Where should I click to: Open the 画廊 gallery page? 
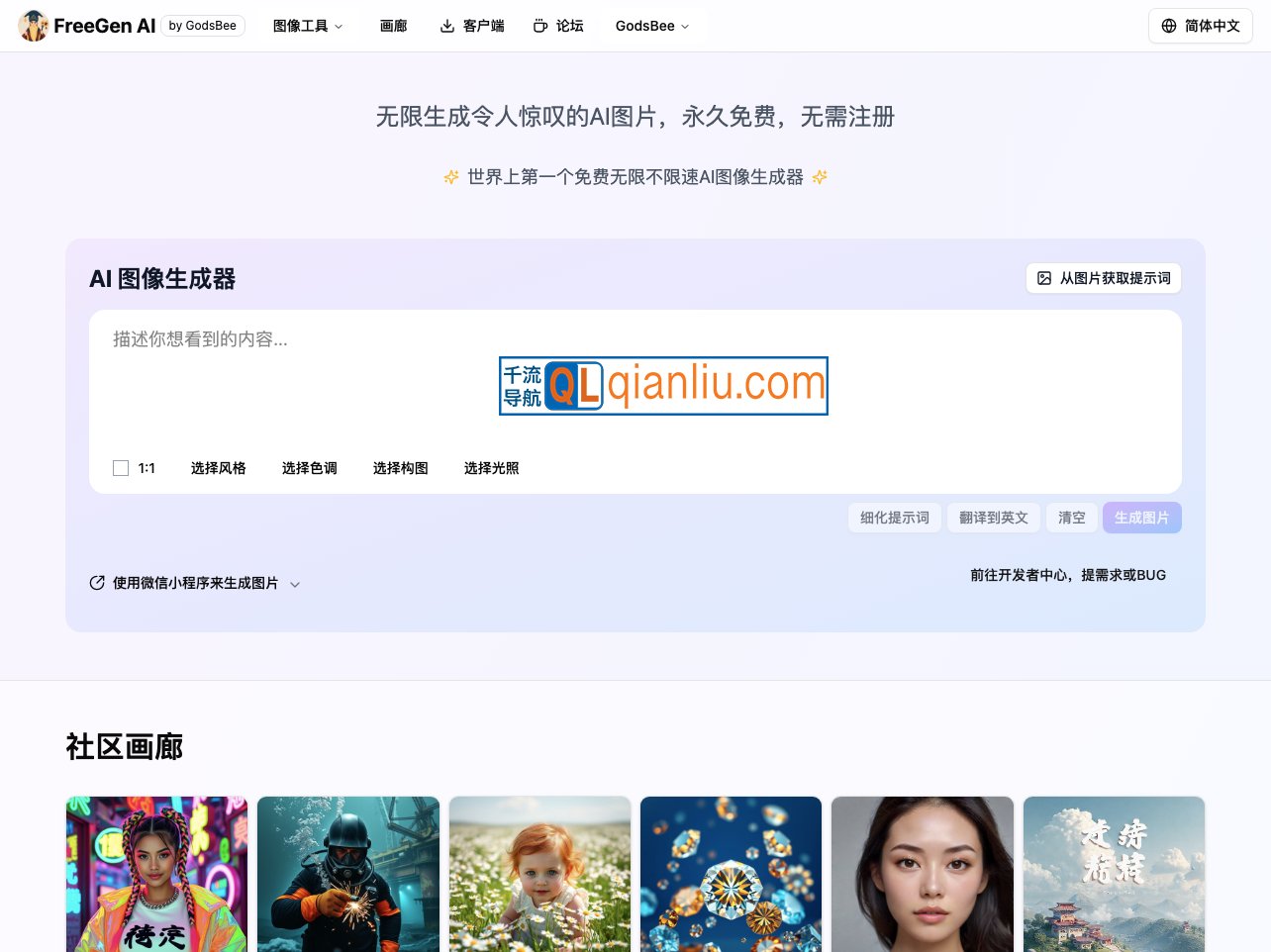[393, 26]
